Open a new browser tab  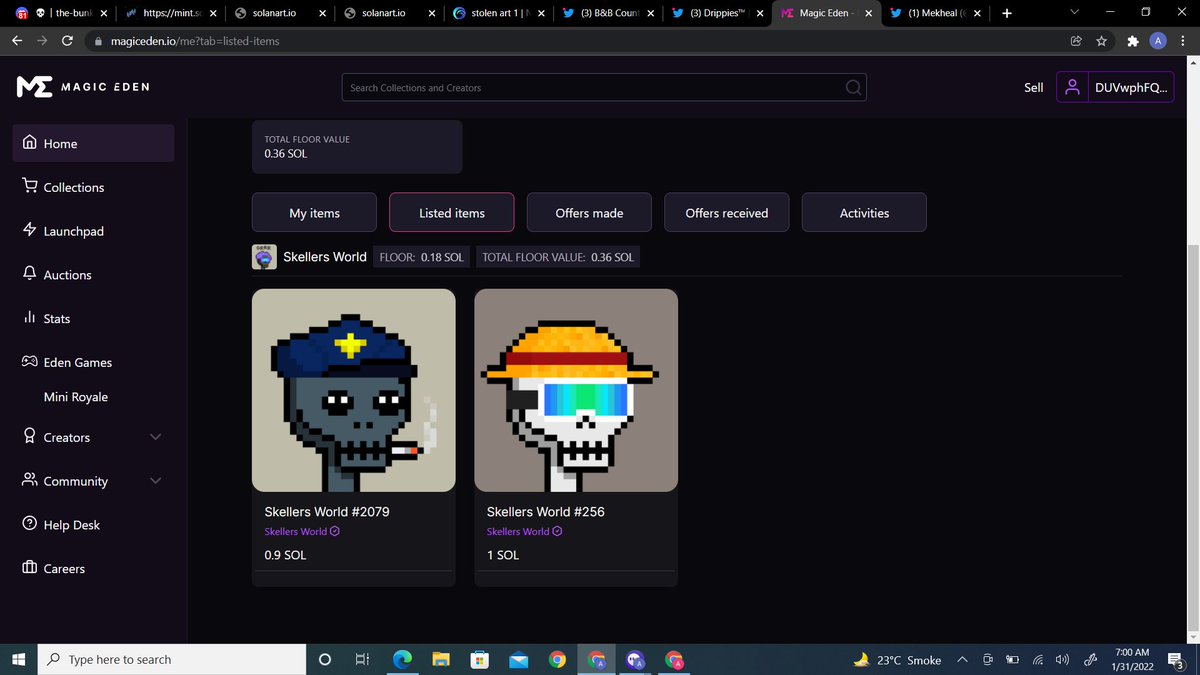tap(1006, 14)
